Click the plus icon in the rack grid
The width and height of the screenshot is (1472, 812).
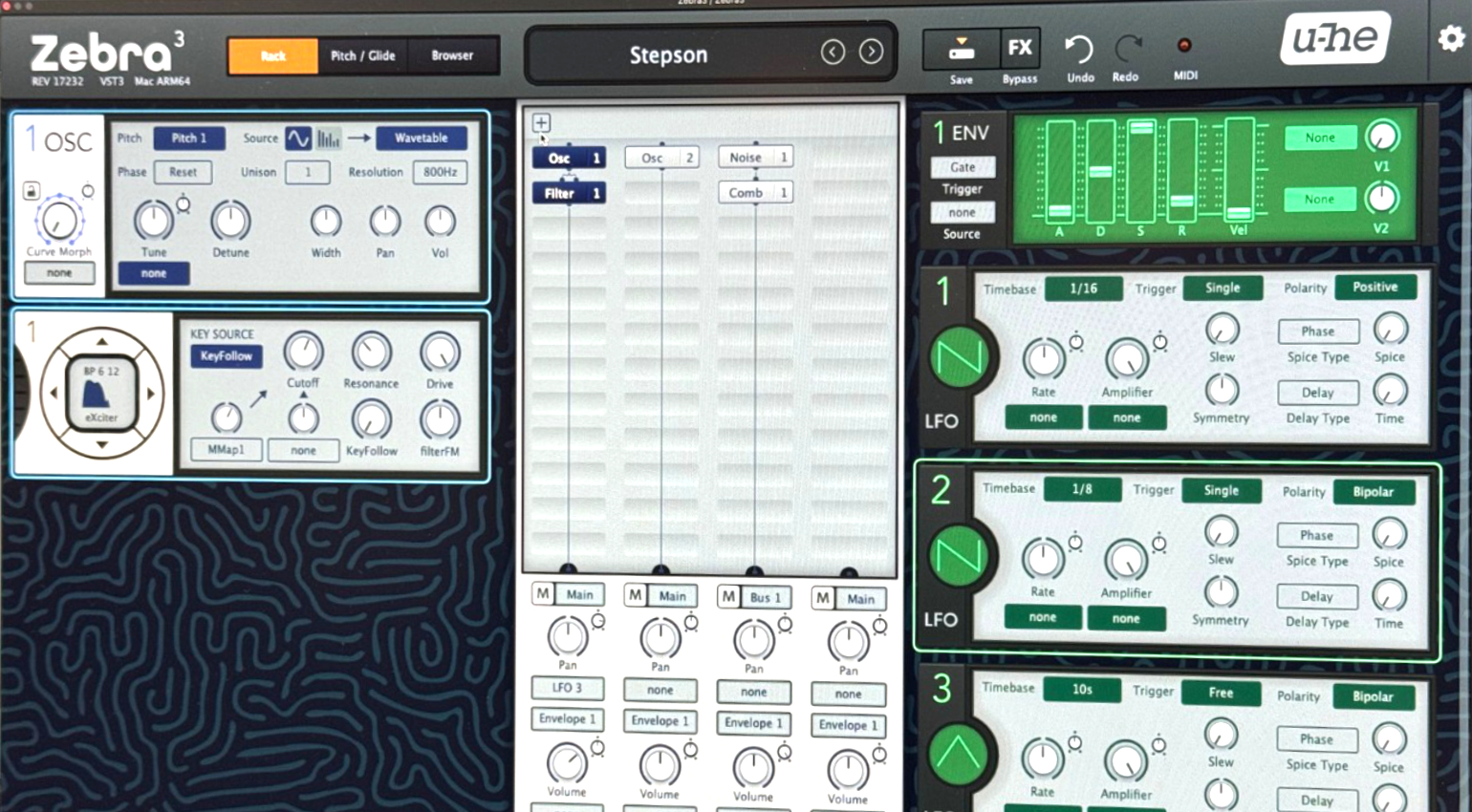(x=541, y=122)
